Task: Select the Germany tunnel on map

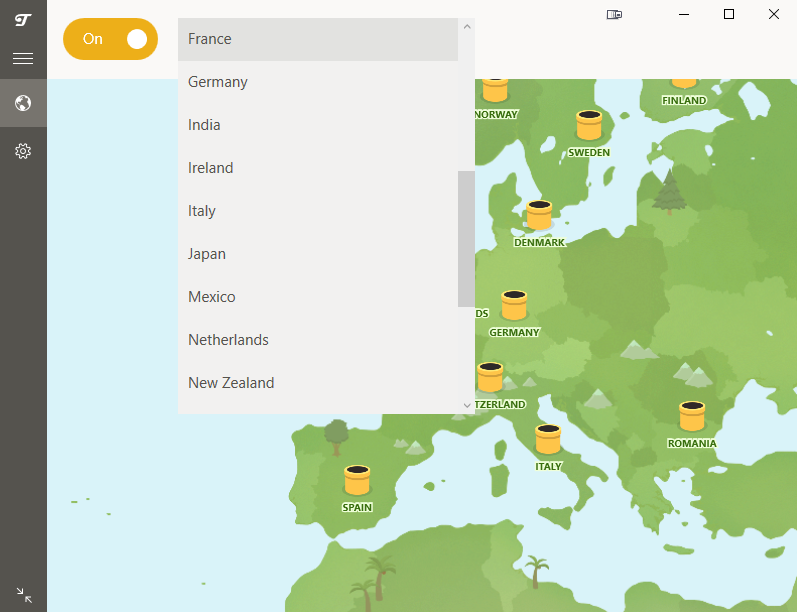Action: pyautogui.click(x=514, y=305)
